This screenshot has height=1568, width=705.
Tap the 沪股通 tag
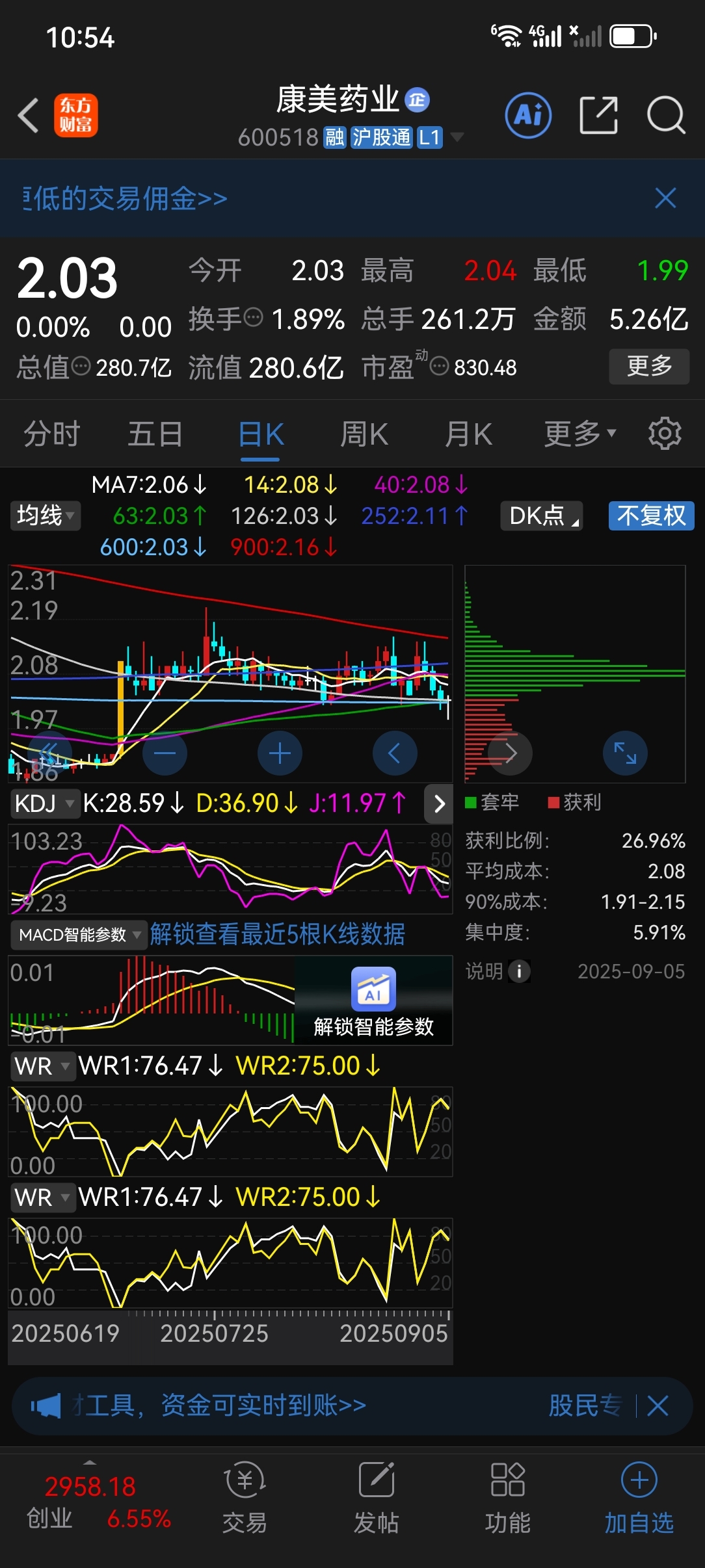[382, 137]
